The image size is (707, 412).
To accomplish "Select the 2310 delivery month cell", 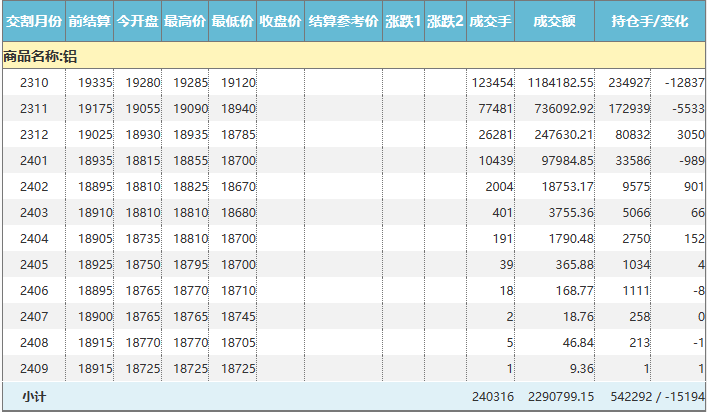I will pyautogui.click(x=34, y=82).
